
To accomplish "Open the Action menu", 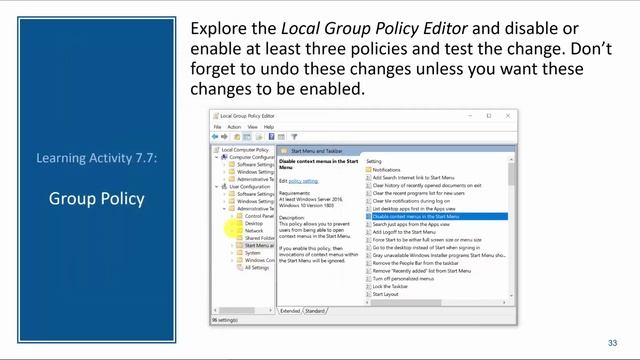I will click(x=234, y=127).
